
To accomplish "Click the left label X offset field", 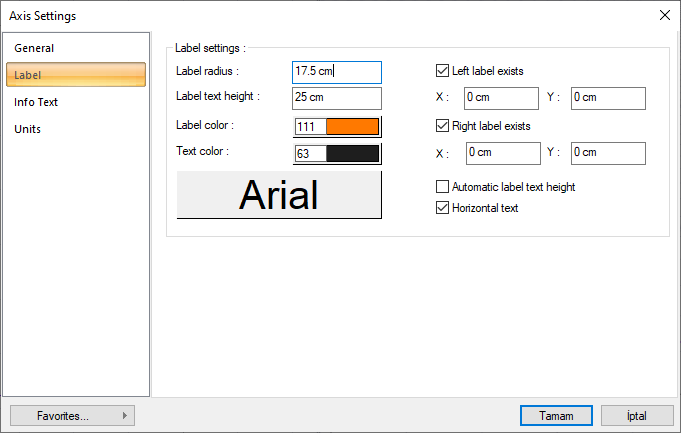I will (x=502, y=98).
